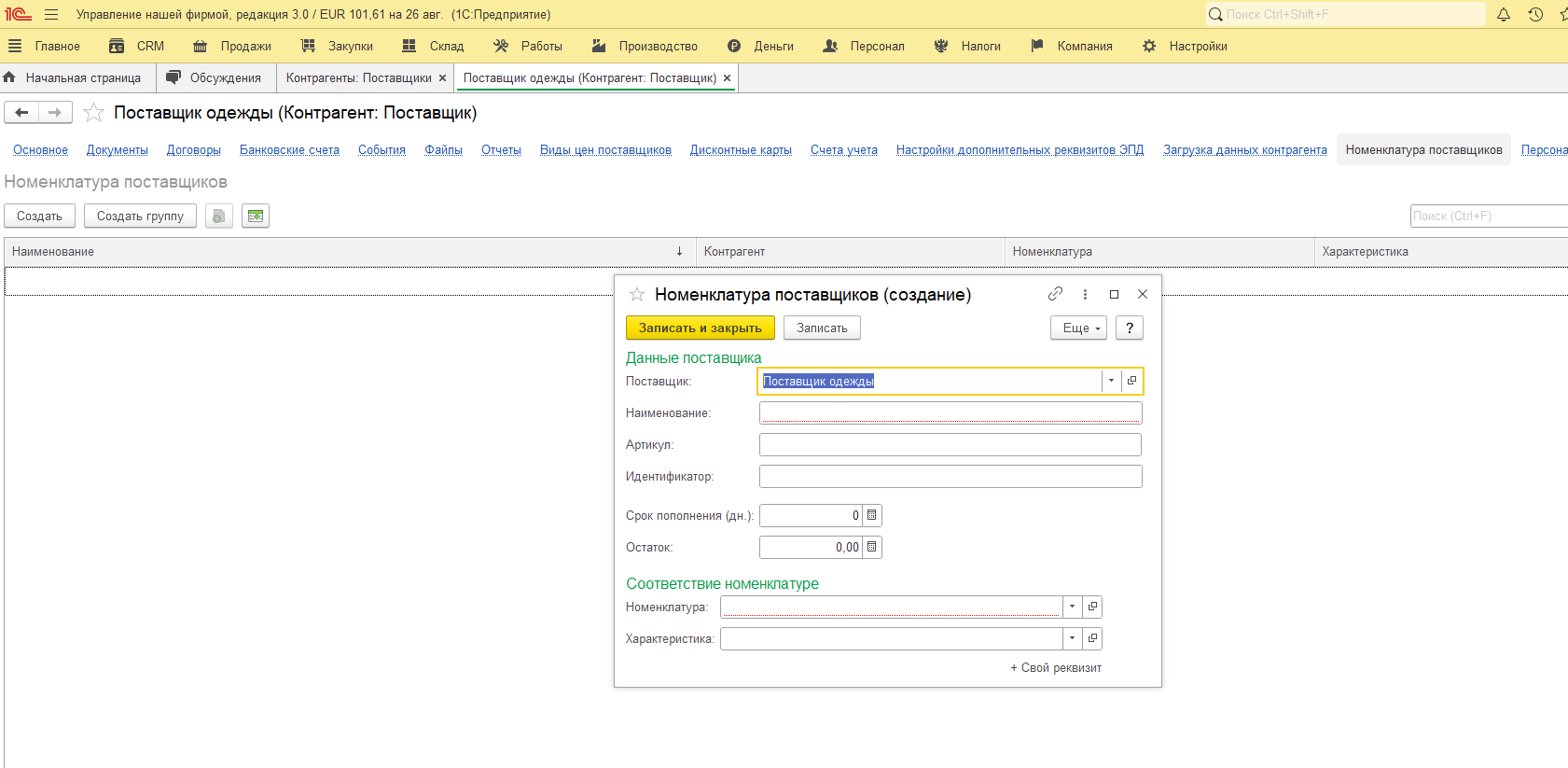Click the notifications bell icon
The image size is (1568, 768).
1504,14
